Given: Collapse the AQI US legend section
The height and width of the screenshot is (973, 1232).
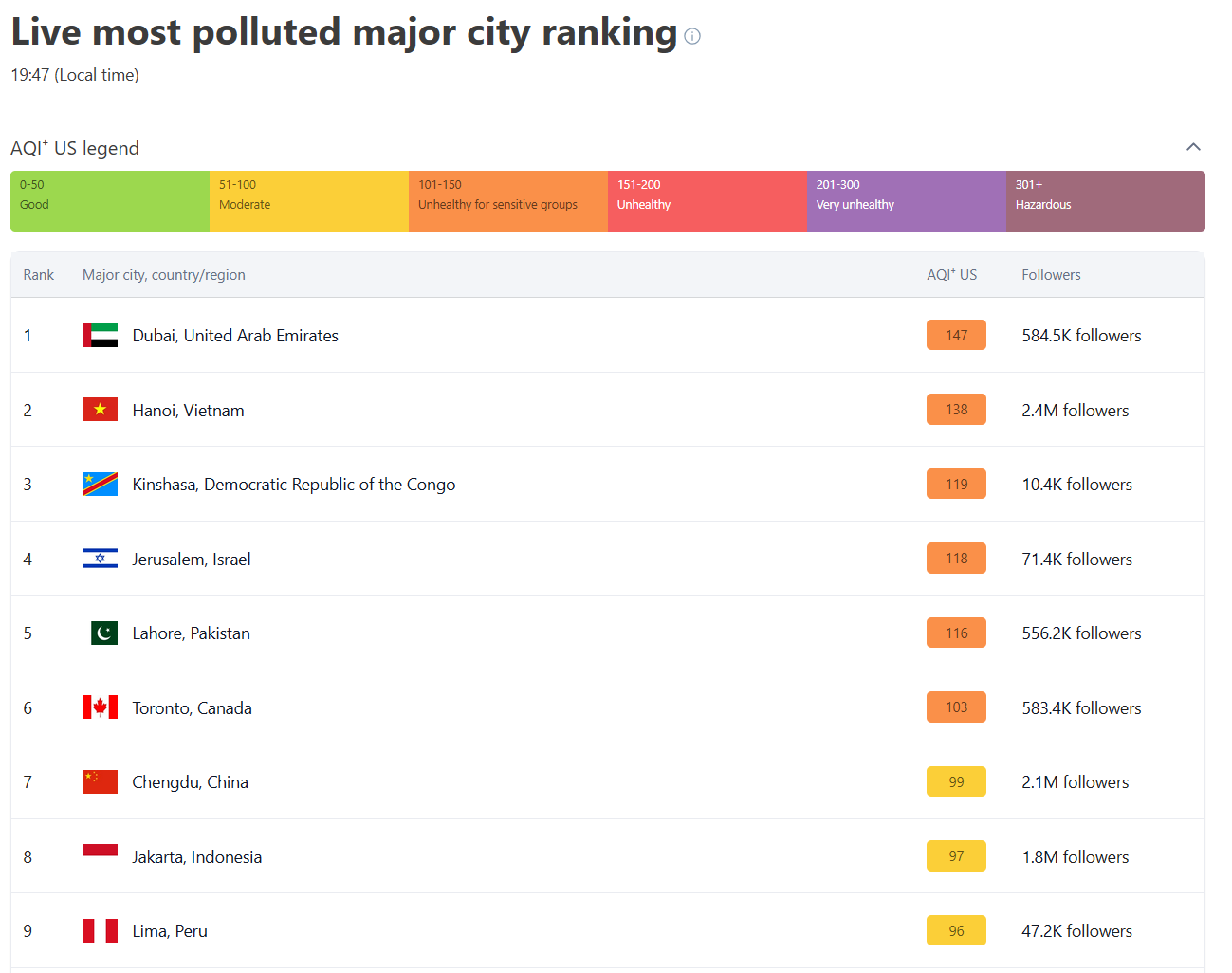Looking at the screenshot, I should 1193,147.
